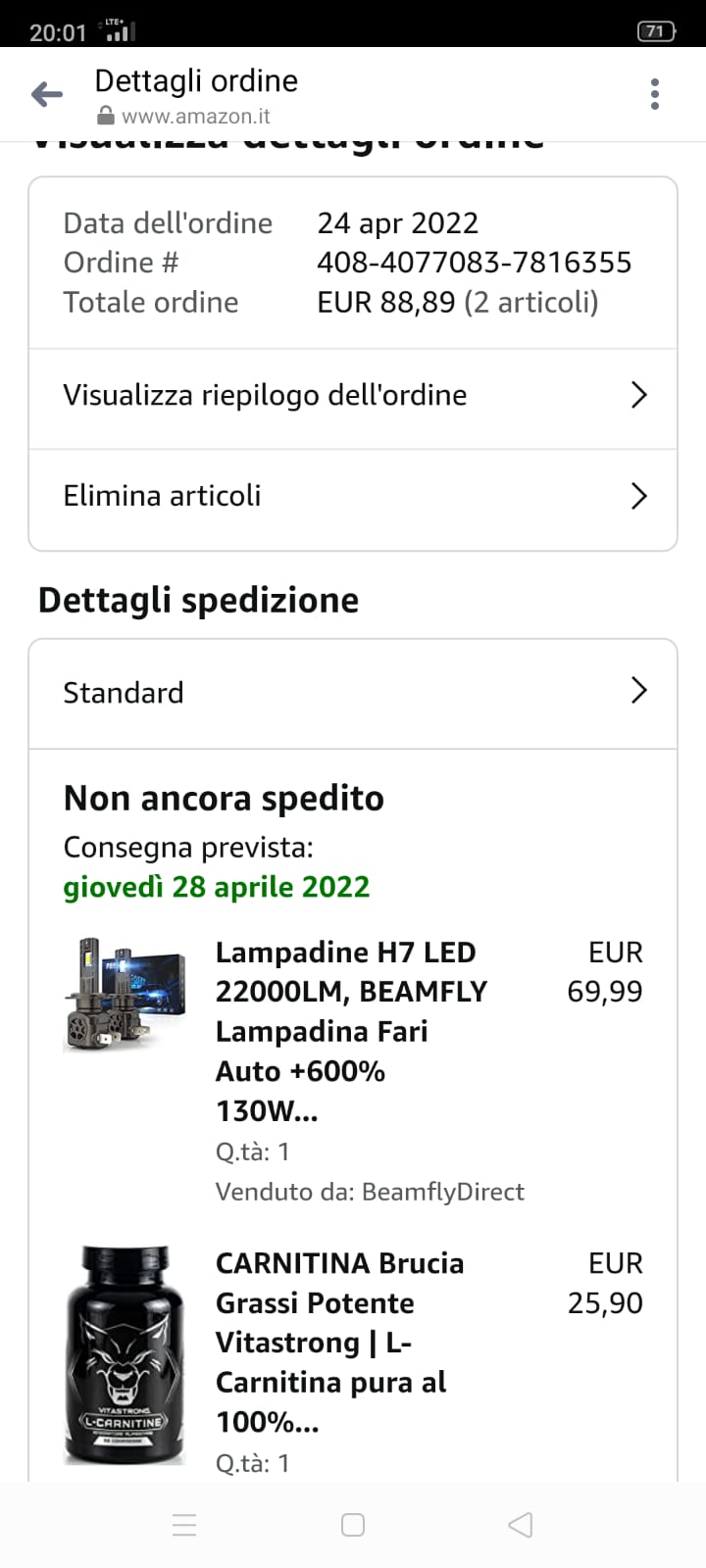This screenshot has height=1568, width=706.
Task: Tap the H7 LED bulbs thumbnail
Action: point(125,994)
